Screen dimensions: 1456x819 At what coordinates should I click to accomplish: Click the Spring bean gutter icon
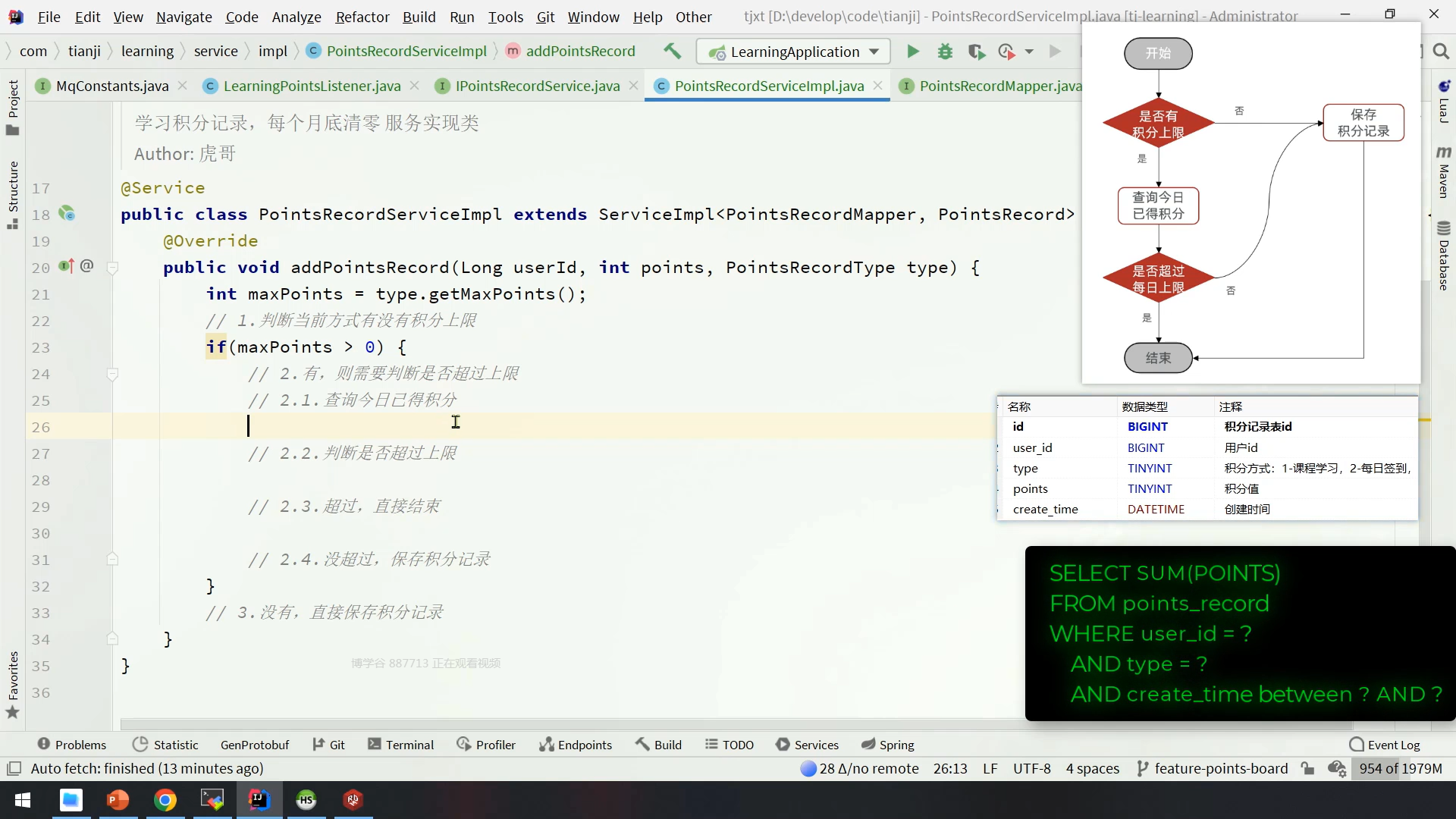(67, 214)
